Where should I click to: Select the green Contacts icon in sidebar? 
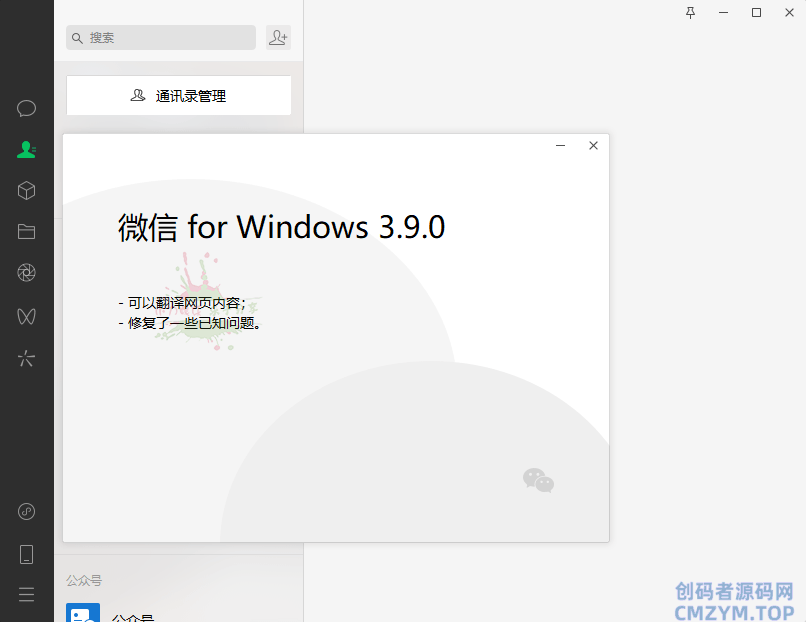(26, 150)
